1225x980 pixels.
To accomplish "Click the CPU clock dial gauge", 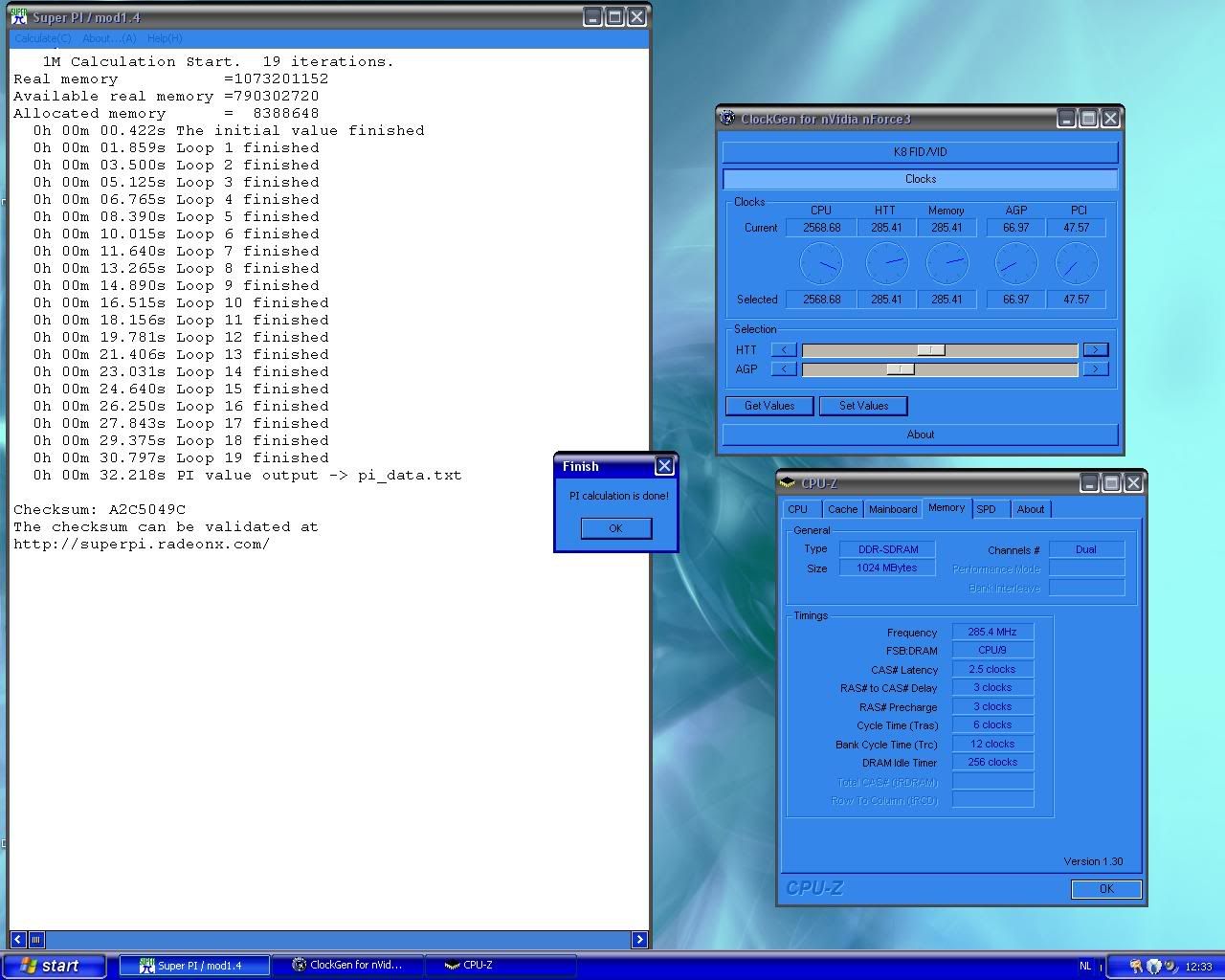I will point(821,263).
